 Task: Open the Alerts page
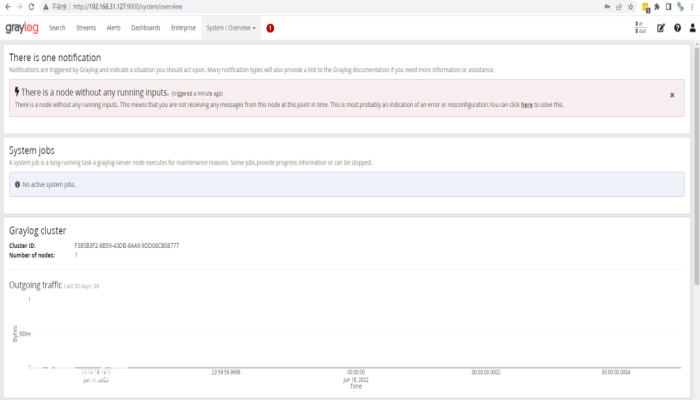113,28
